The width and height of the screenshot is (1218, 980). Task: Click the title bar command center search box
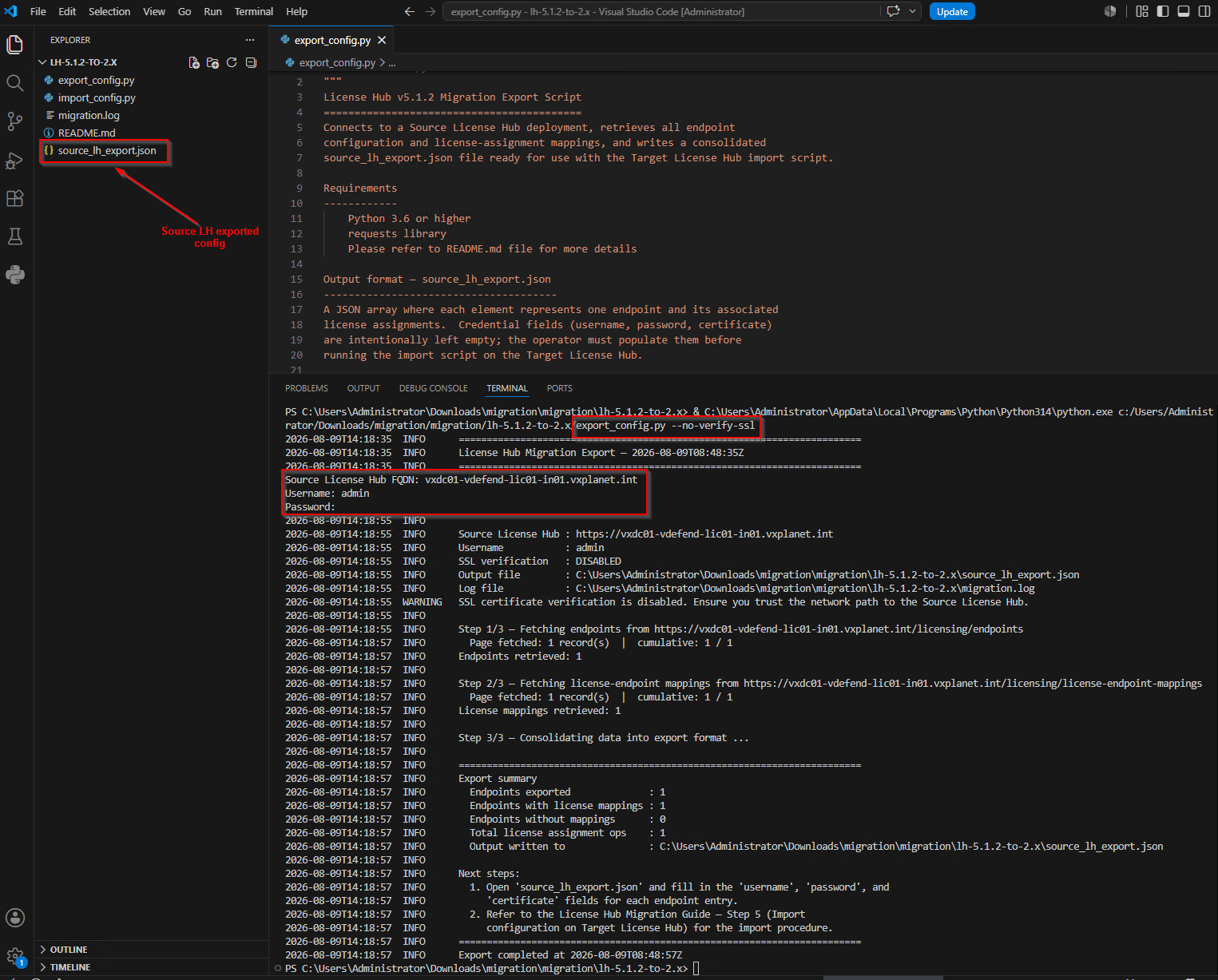661,11
